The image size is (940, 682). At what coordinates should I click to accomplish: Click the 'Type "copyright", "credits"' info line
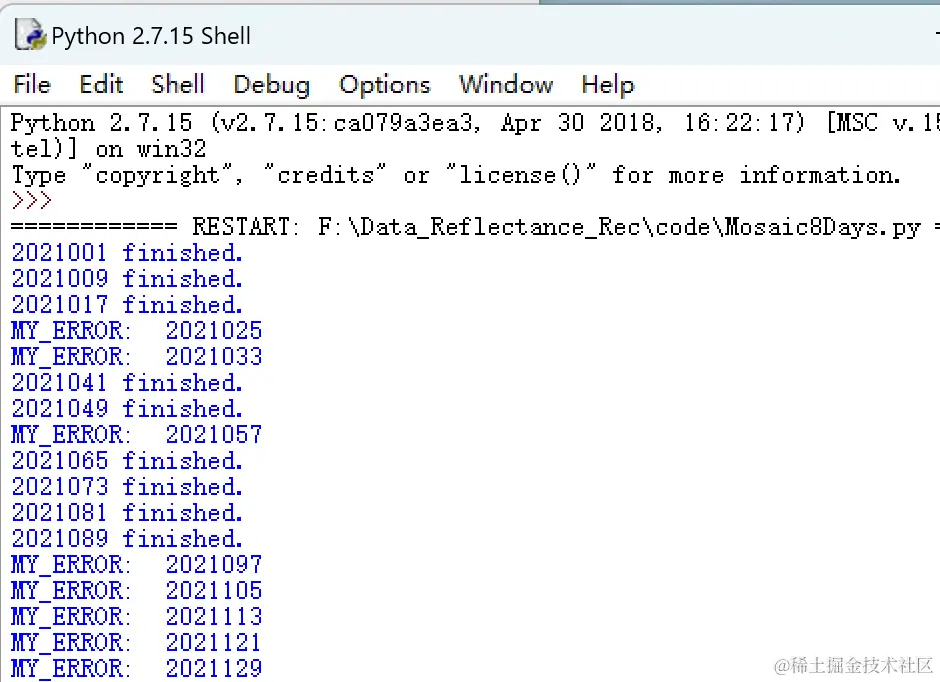pyautogui.click(x=456, y=175)
